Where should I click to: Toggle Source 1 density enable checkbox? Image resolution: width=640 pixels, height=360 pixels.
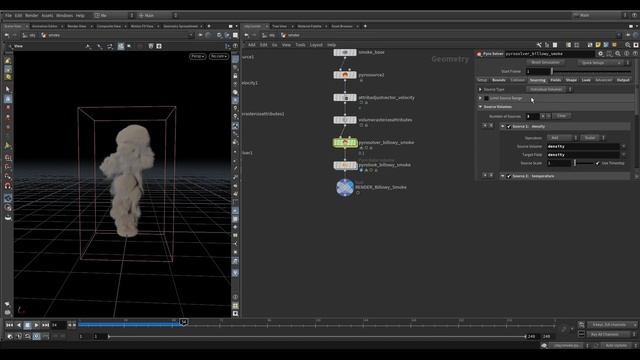point(509,127)
